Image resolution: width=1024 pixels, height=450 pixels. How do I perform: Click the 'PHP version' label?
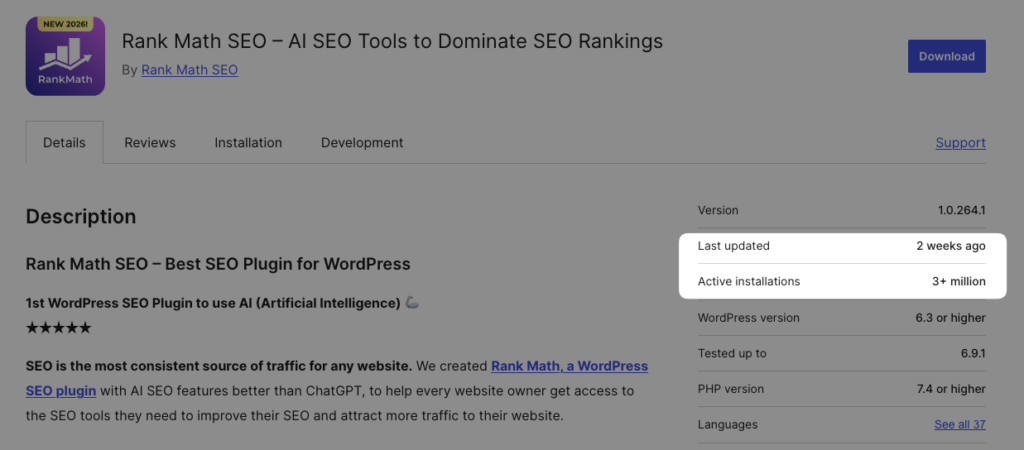[731, 389]
